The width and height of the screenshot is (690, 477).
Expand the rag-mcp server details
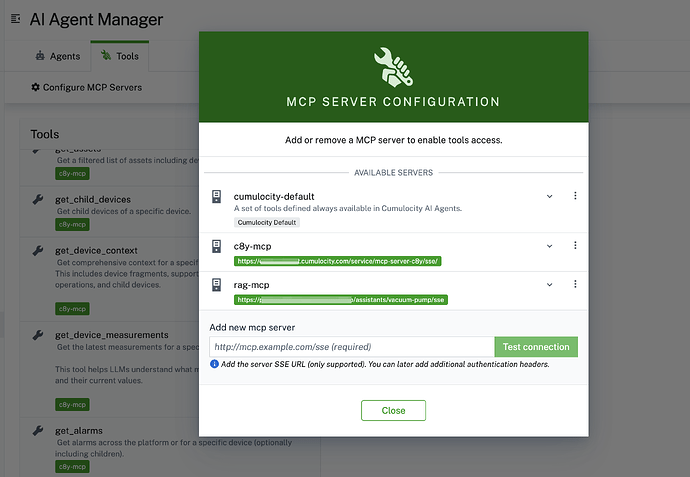click(x=549, y=284)
